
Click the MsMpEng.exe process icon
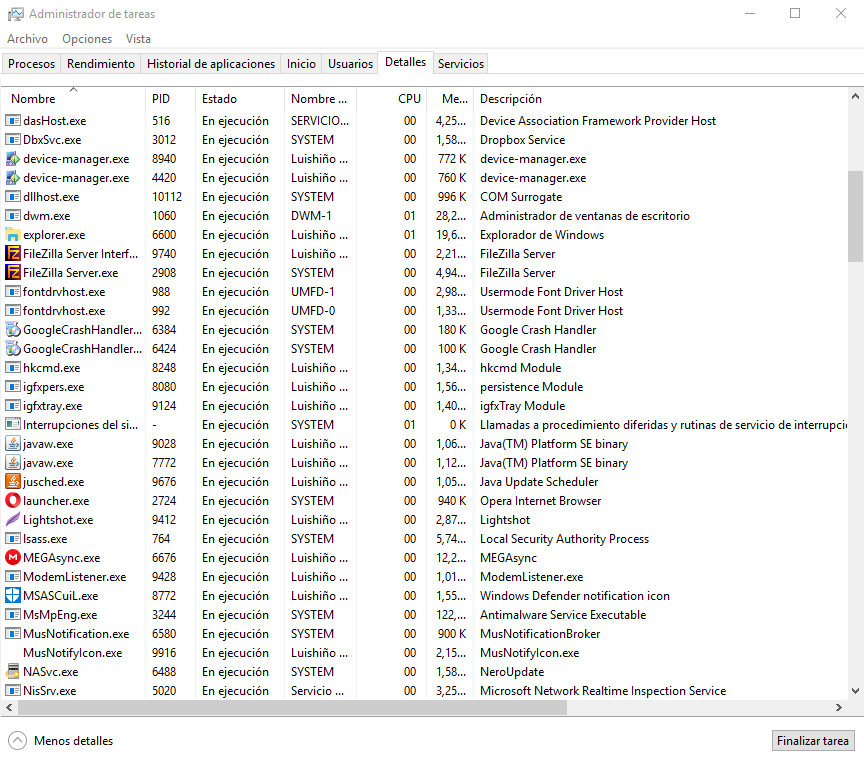point(13,615)
